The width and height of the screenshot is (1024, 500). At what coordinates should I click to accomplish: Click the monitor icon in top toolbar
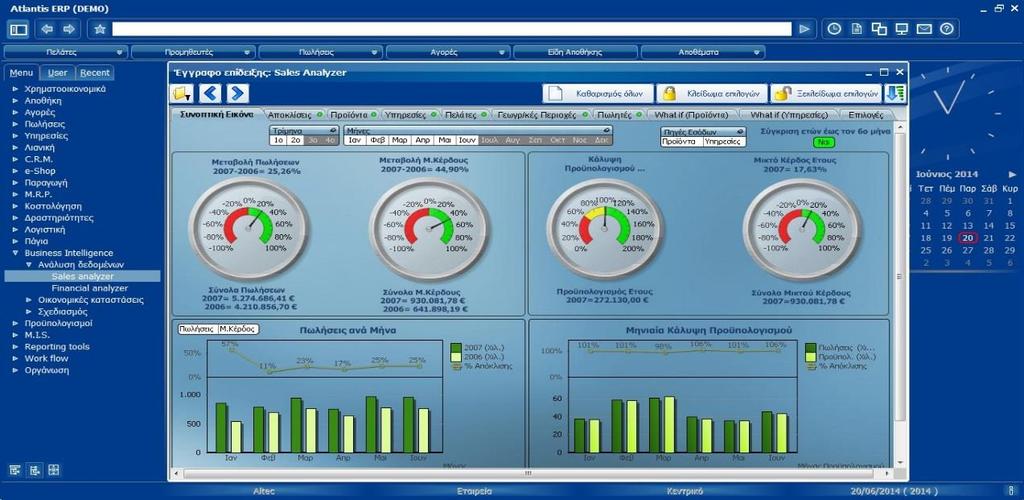coord(902,29)
